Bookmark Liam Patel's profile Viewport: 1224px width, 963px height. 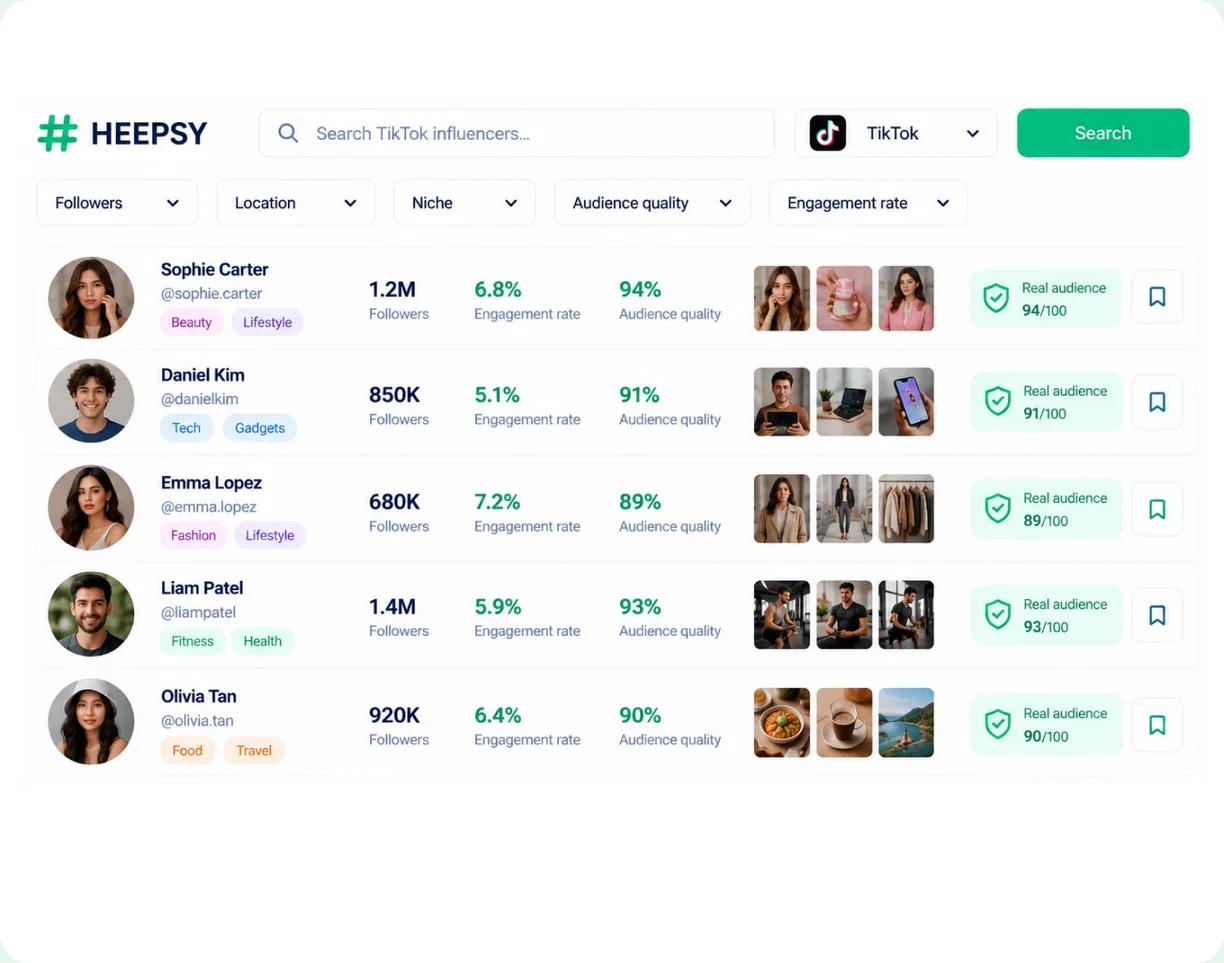coord(1157,615)
